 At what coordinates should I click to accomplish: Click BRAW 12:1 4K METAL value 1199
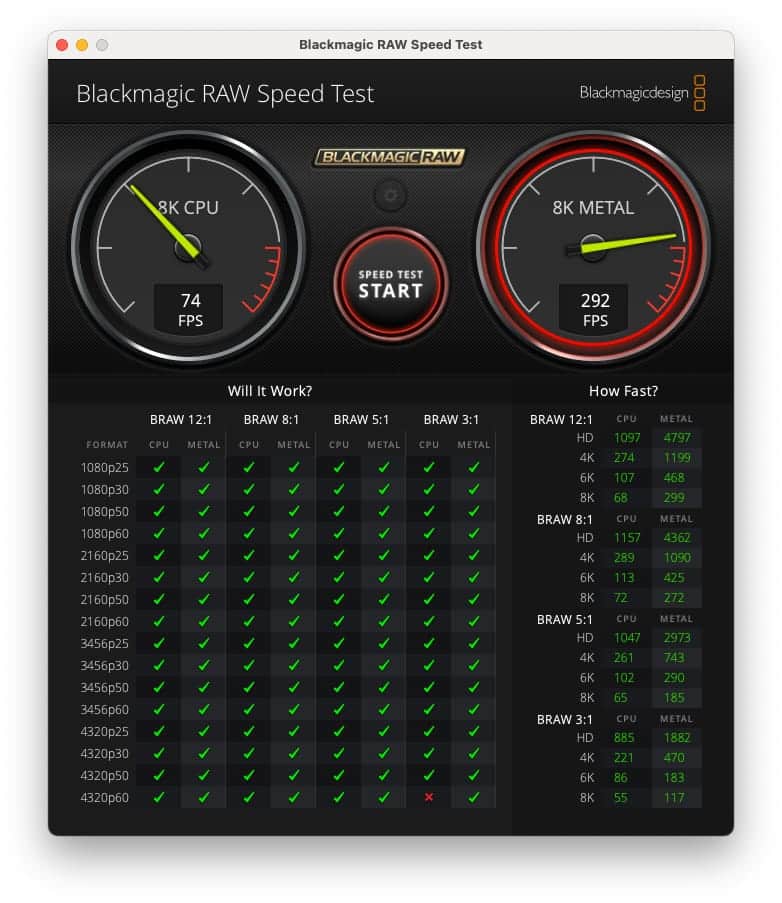tap(677, 458)
